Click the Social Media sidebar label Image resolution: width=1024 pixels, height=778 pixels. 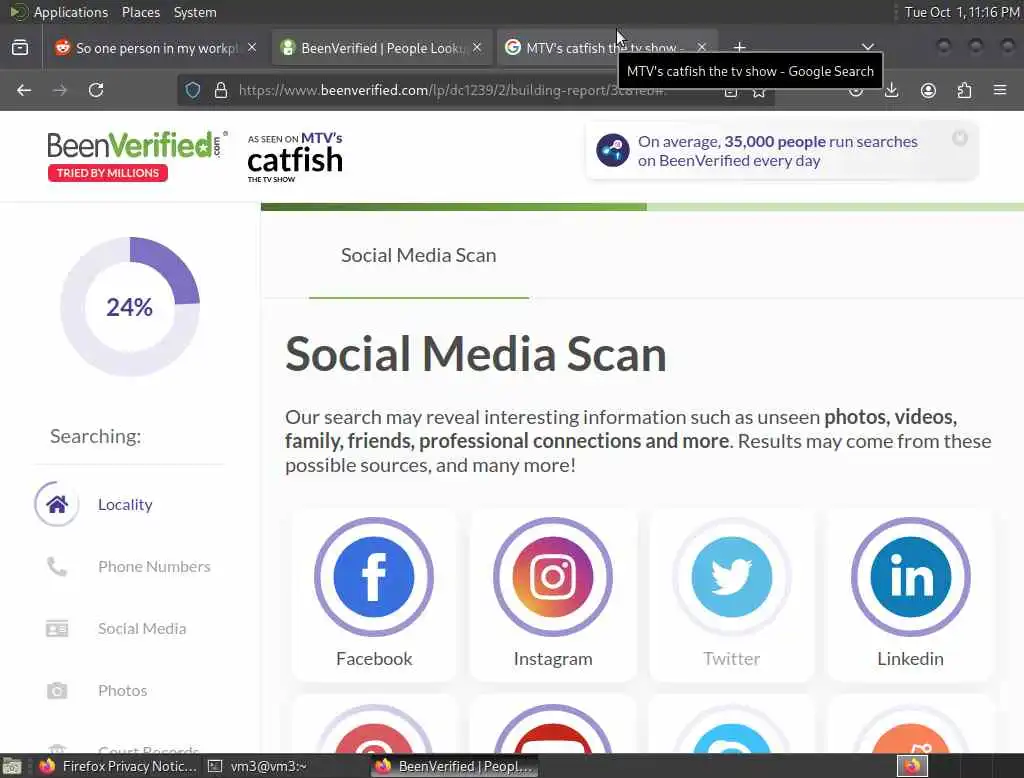(x=142, y=628)
